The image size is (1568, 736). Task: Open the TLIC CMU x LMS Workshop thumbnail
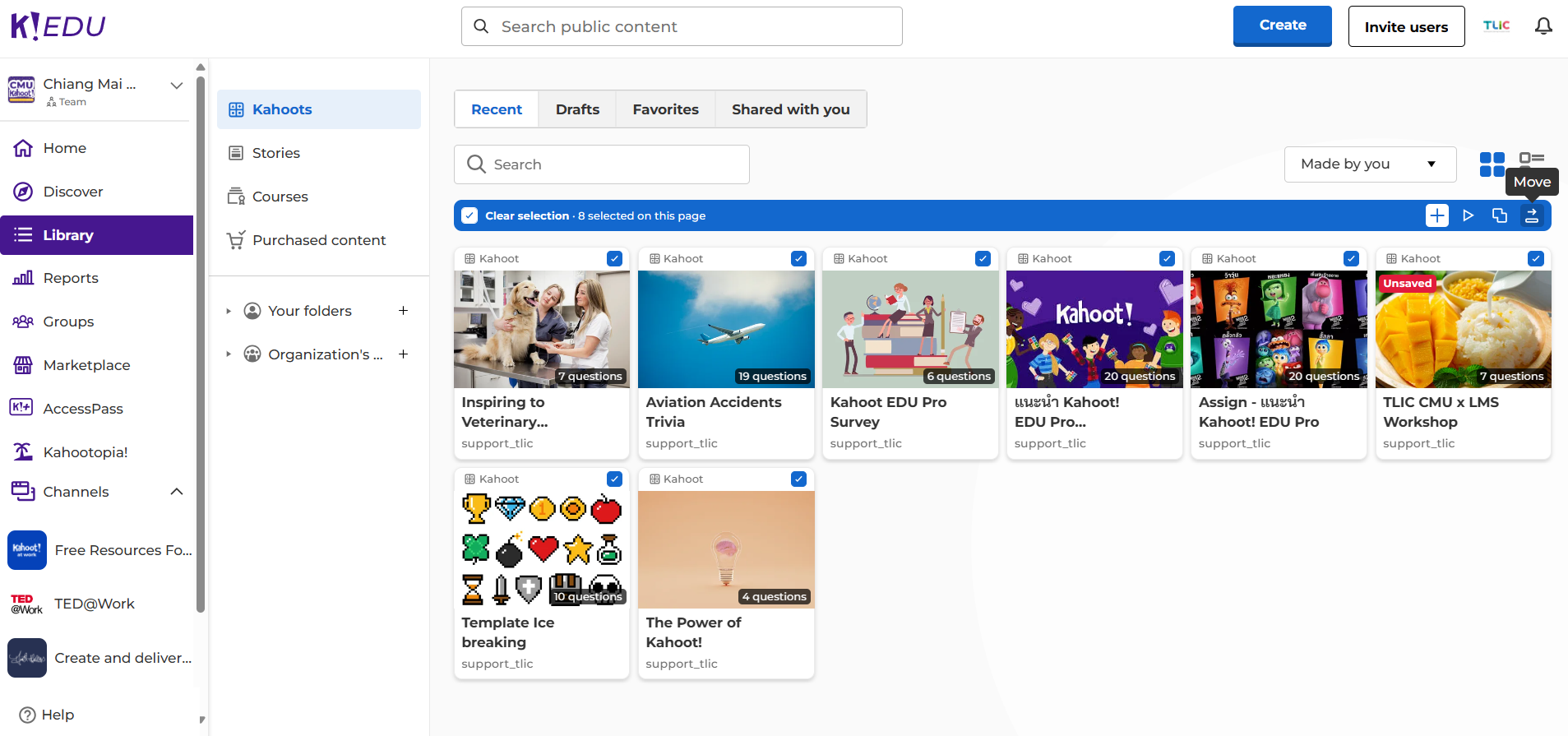tap(1463, 329)
